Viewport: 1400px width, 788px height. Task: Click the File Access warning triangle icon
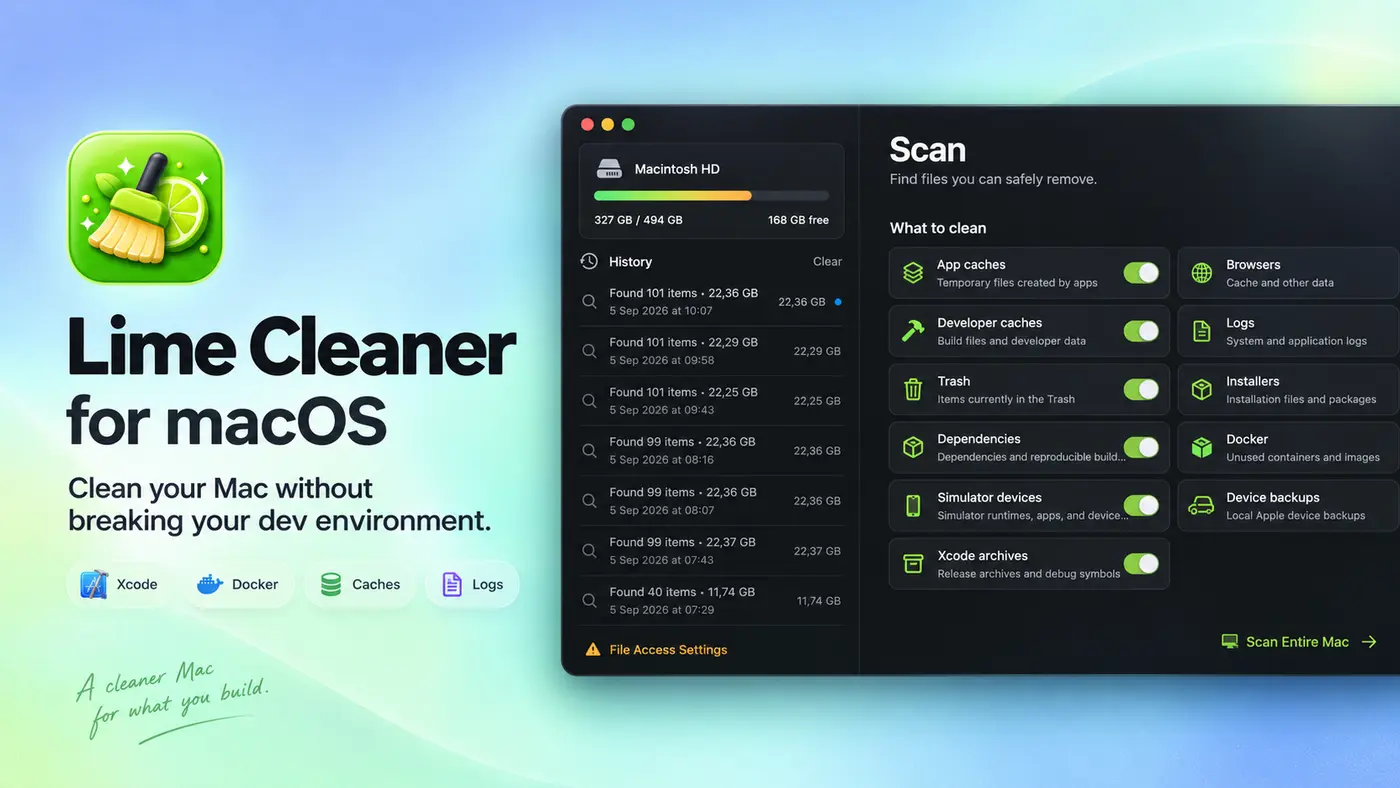593,650
